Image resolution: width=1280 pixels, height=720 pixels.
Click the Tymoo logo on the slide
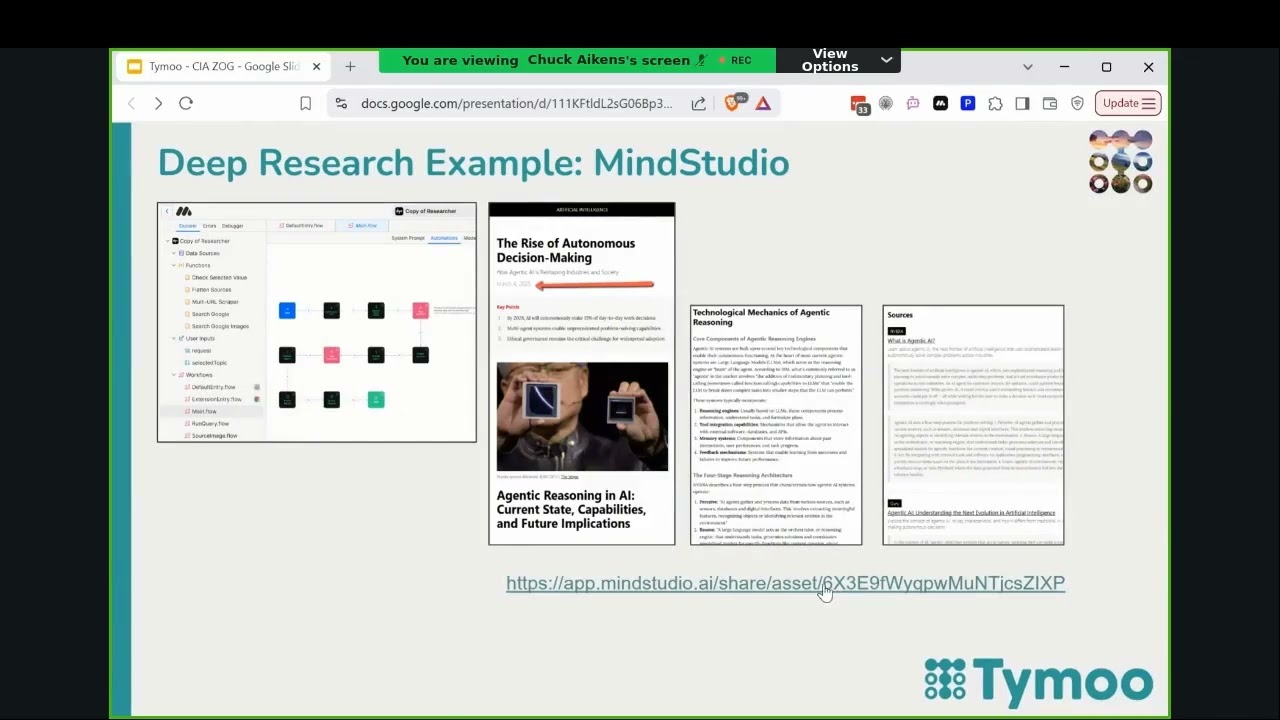click(x=1038, y=681)
